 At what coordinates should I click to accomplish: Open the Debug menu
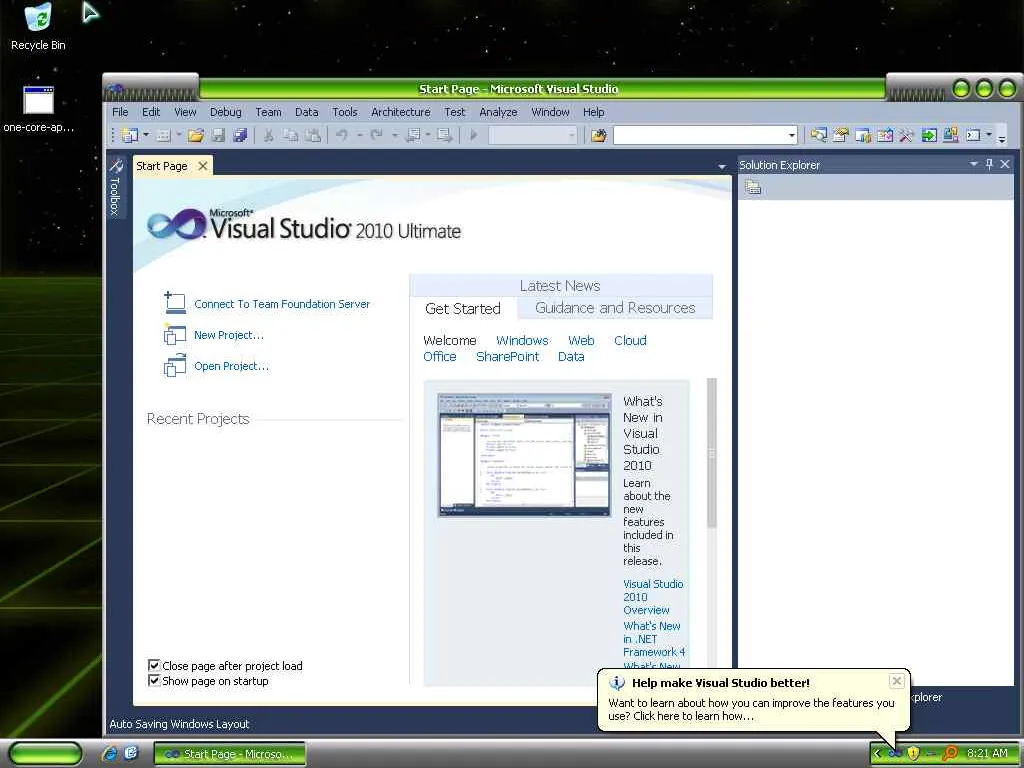coord(226,112)
